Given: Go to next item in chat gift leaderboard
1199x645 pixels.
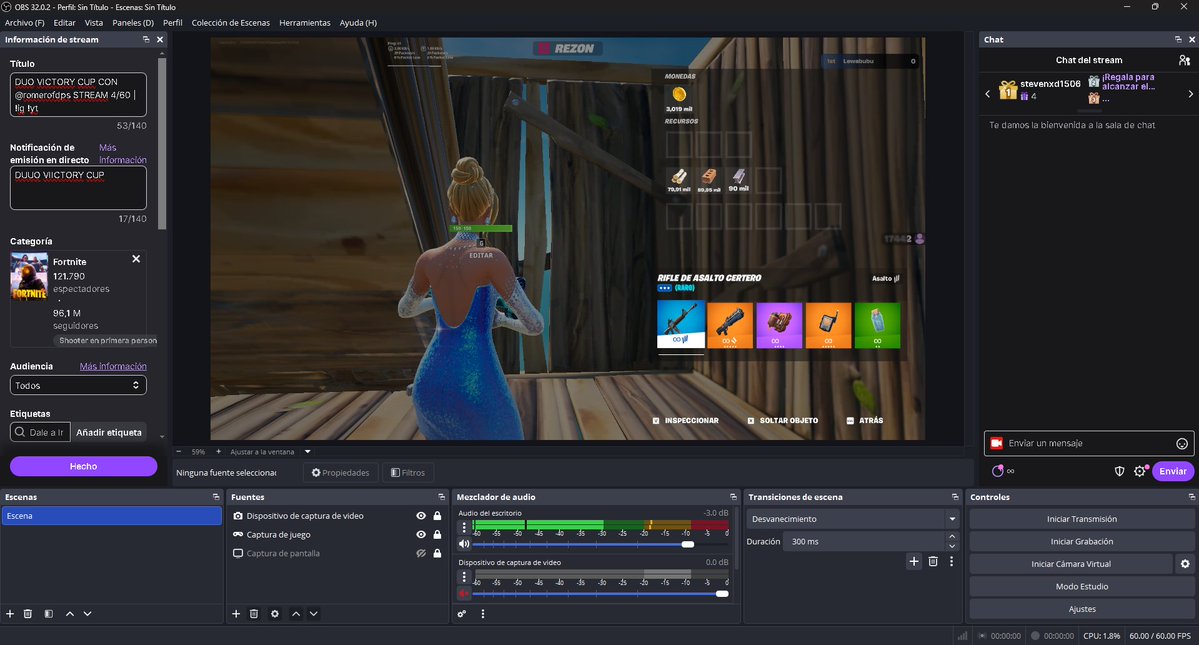Looking at the screenshot, I should point(1191,94).
